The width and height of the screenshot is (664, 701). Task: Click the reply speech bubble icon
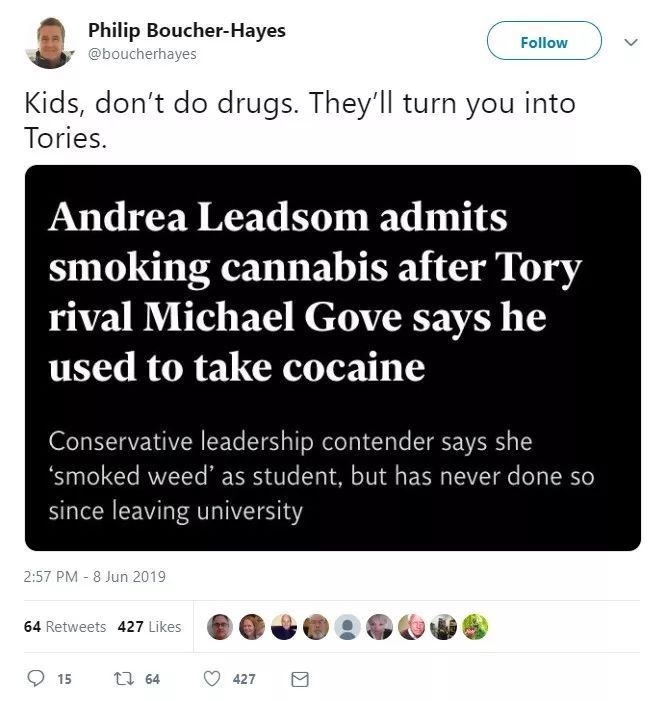pos(35,679)
